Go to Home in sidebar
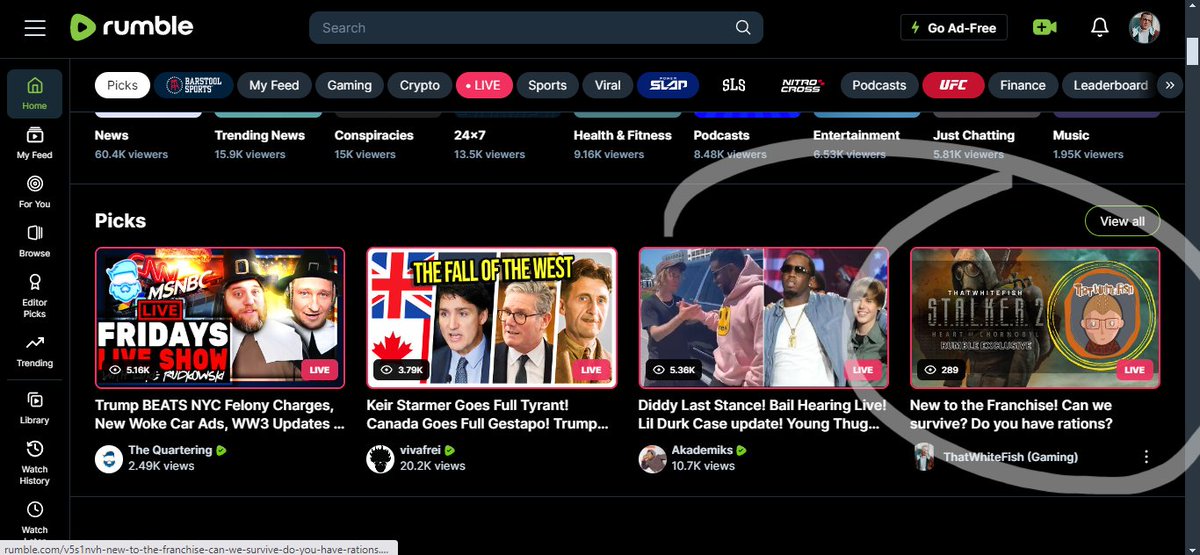Screen dimensions: 1200x555 coord(35,92)
